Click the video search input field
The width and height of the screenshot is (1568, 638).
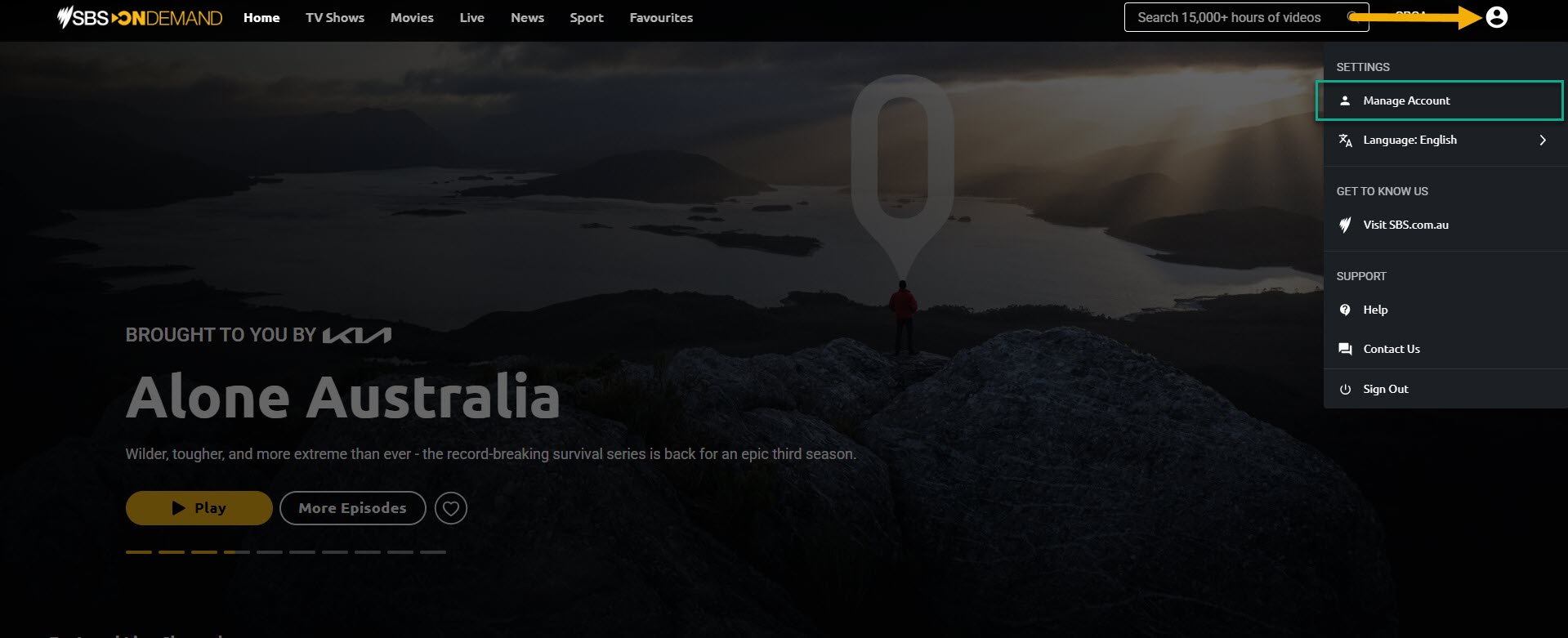click(1234, 17)
